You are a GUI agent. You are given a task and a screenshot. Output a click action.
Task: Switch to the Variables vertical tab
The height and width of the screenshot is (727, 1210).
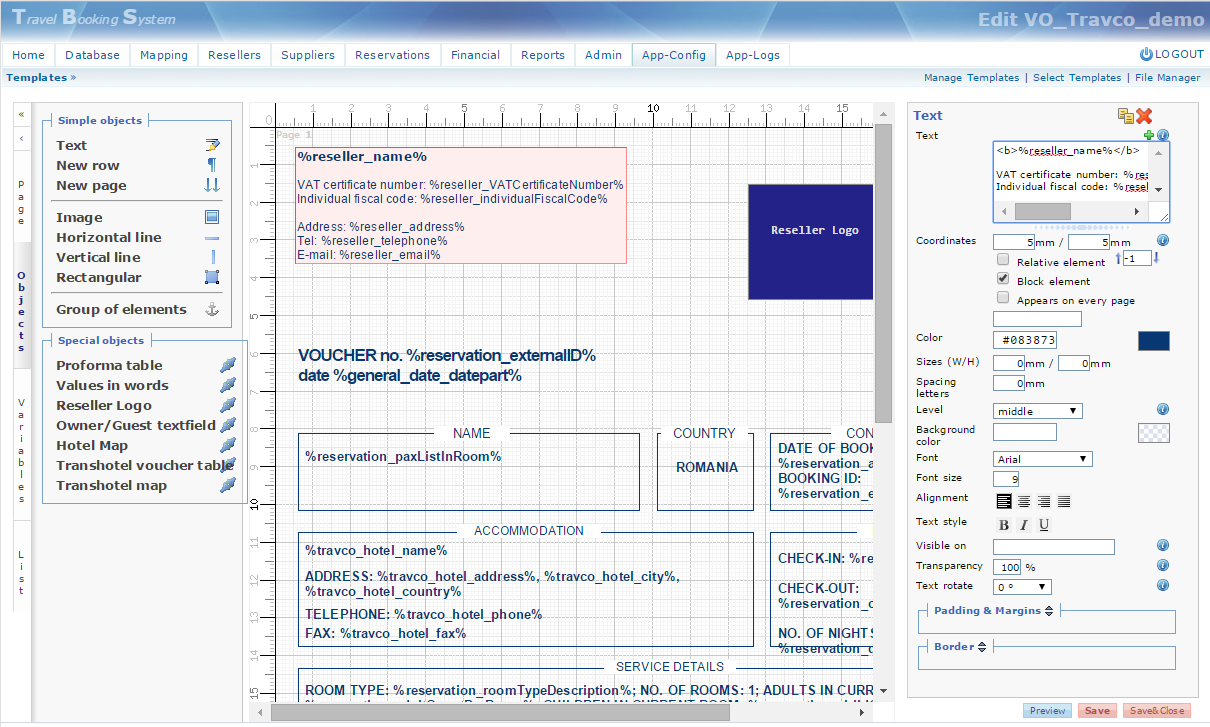[21, 450]
